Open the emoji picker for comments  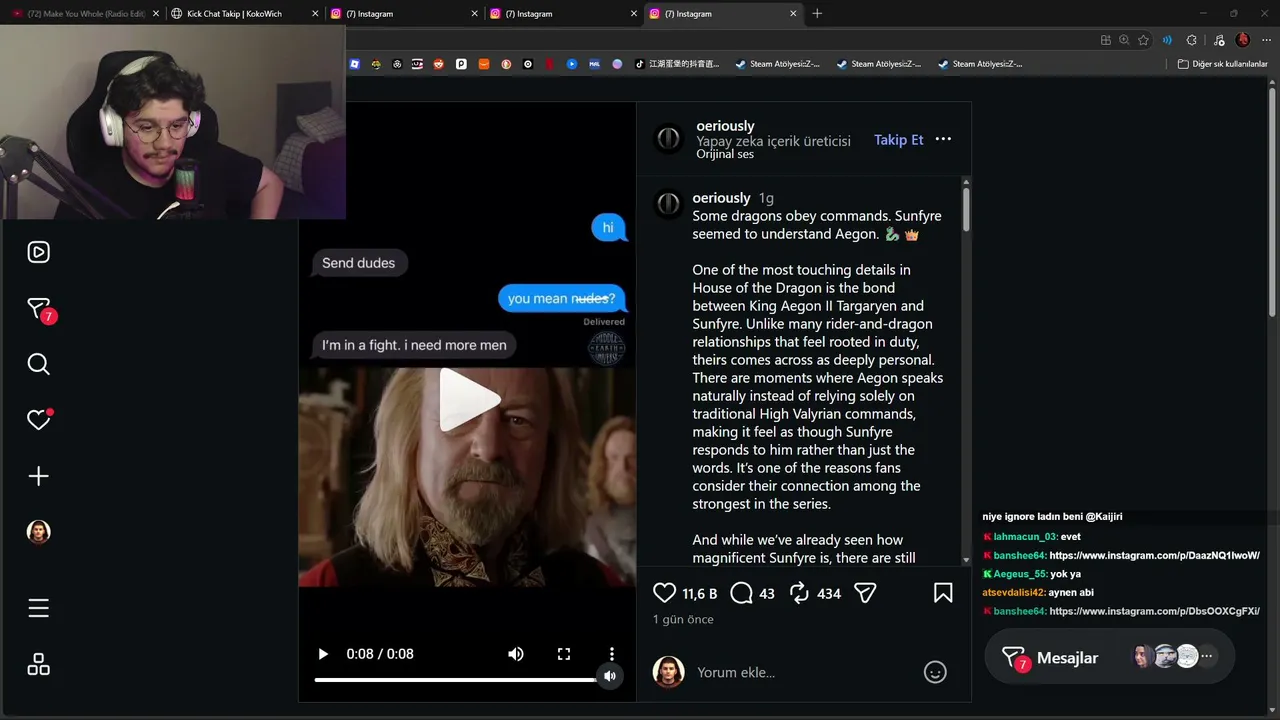pyautogui.click(x=935, y=672)
